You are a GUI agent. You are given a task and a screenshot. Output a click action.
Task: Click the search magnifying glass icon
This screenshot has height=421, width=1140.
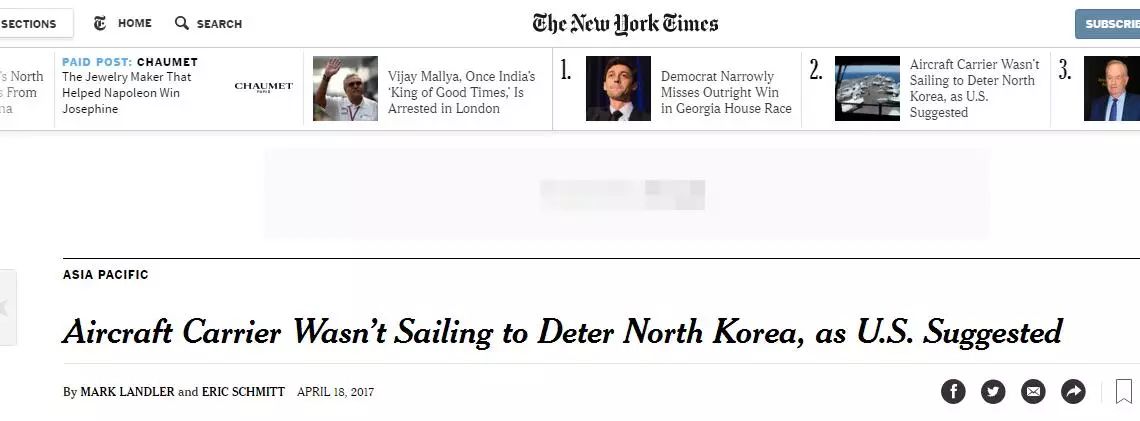pos(182,23)
